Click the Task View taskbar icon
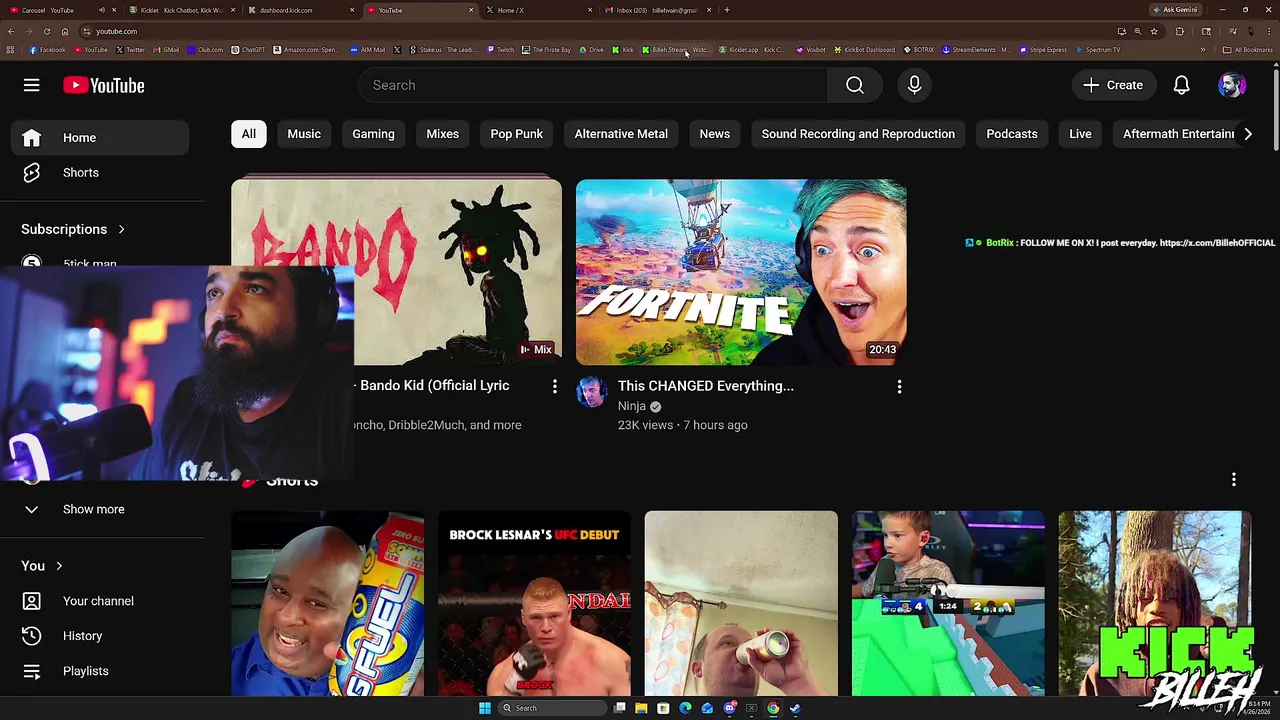 pos(620,708)
